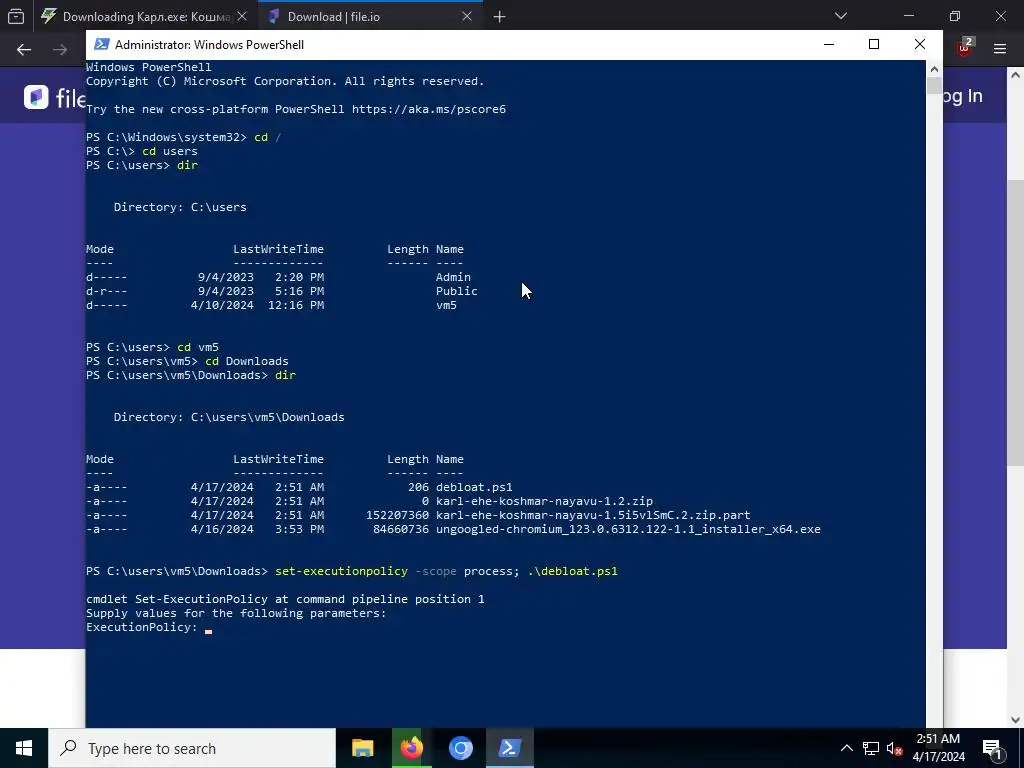Click the Firefox View icon in the tab bar

pyautogui.click(x=16, y=16)
